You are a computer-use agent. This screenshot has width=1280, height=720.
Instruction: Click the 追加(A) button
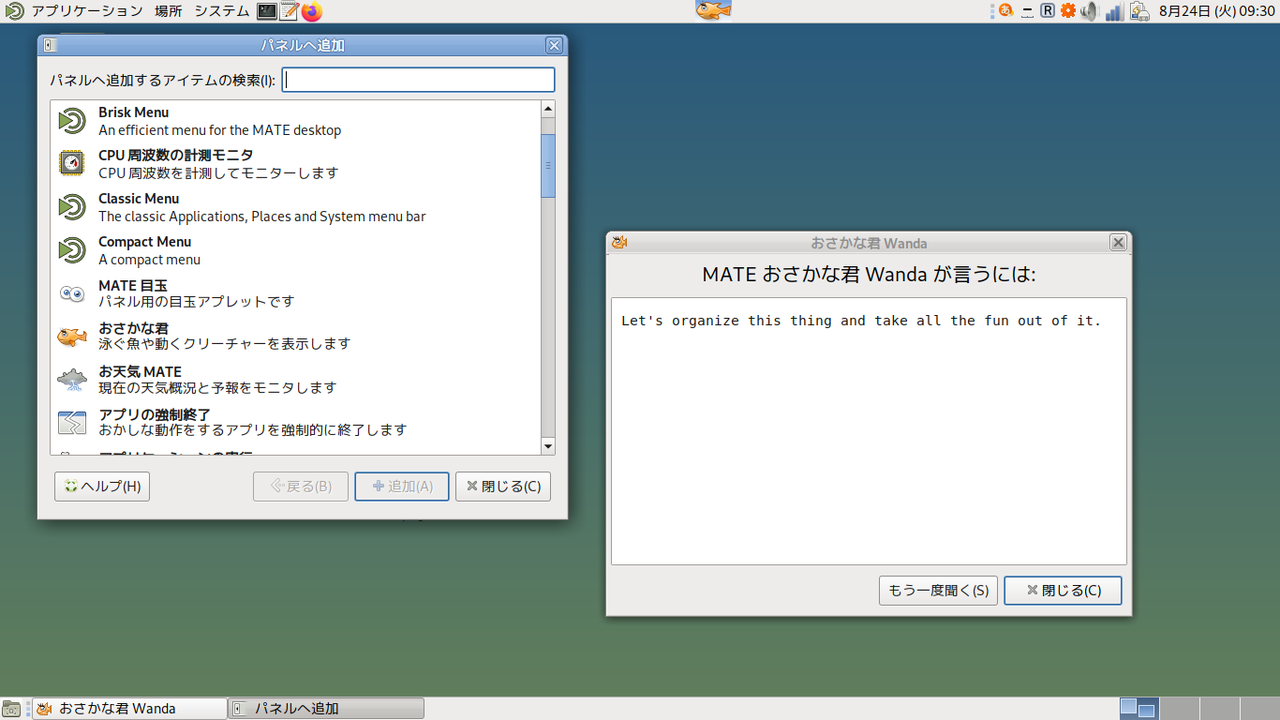click(402, 487)
